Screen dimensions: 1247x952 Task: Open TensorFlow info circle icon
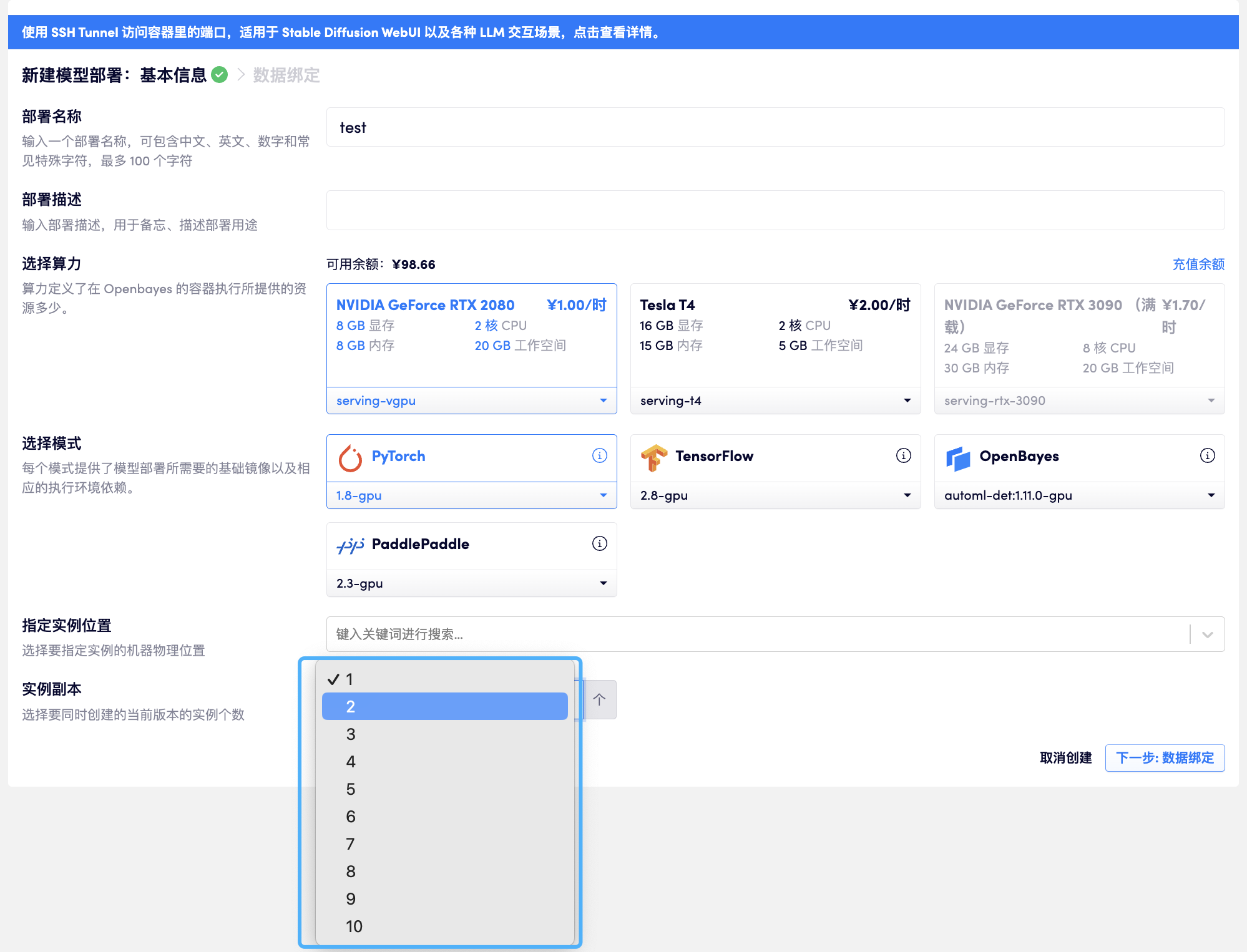click(903, 455)
